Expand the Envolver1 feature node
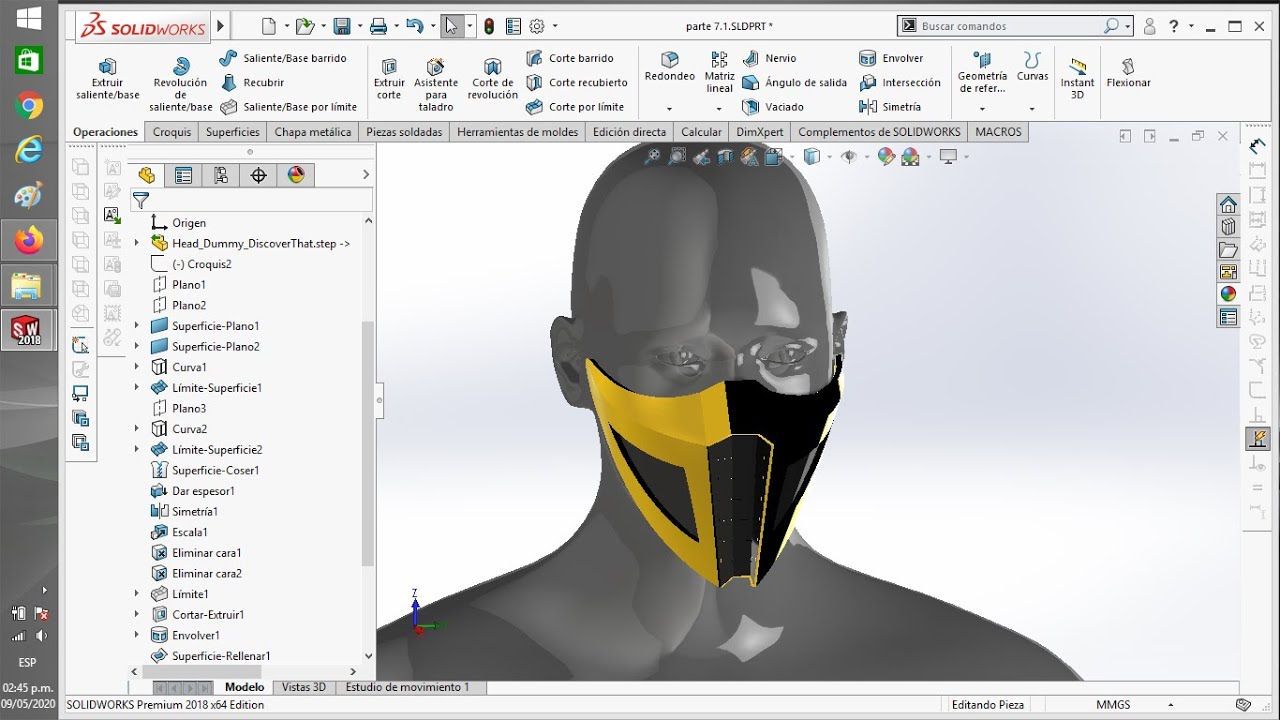This screenshot has width=1280, height=720. click(137, 635)
